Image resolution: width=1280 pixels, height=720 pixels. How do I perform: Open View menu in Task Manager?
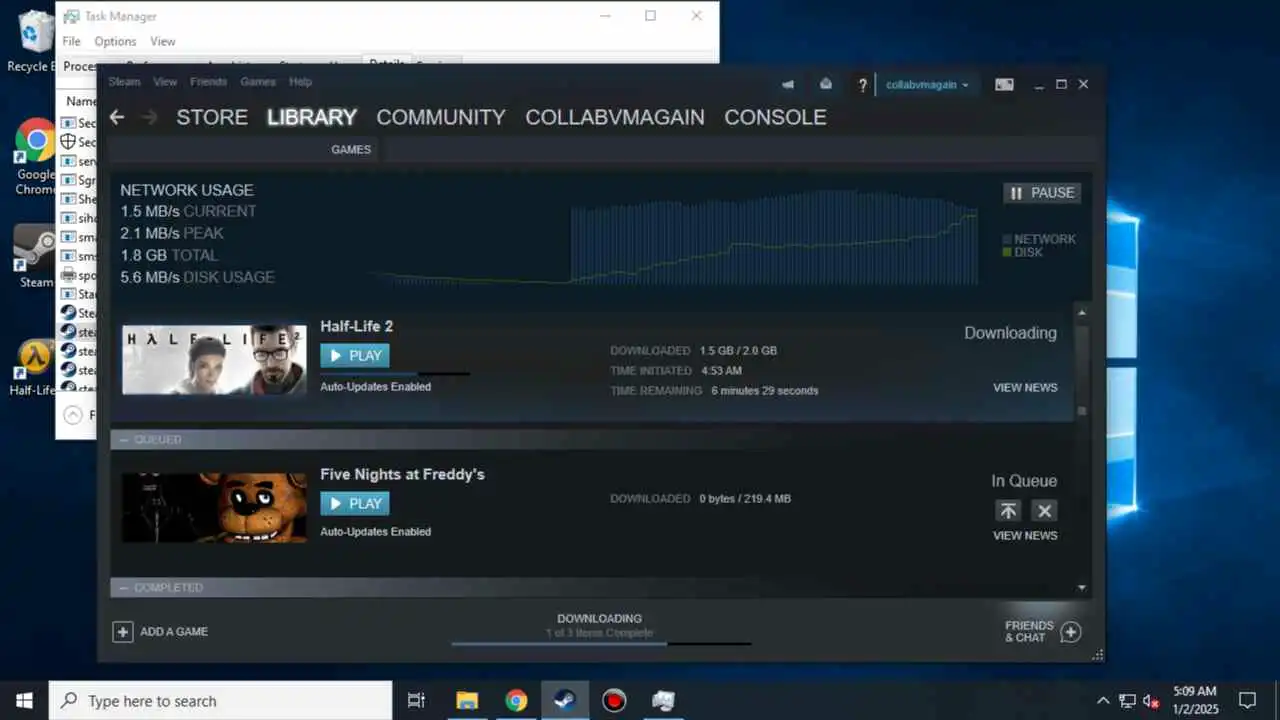tap(162, 41)
